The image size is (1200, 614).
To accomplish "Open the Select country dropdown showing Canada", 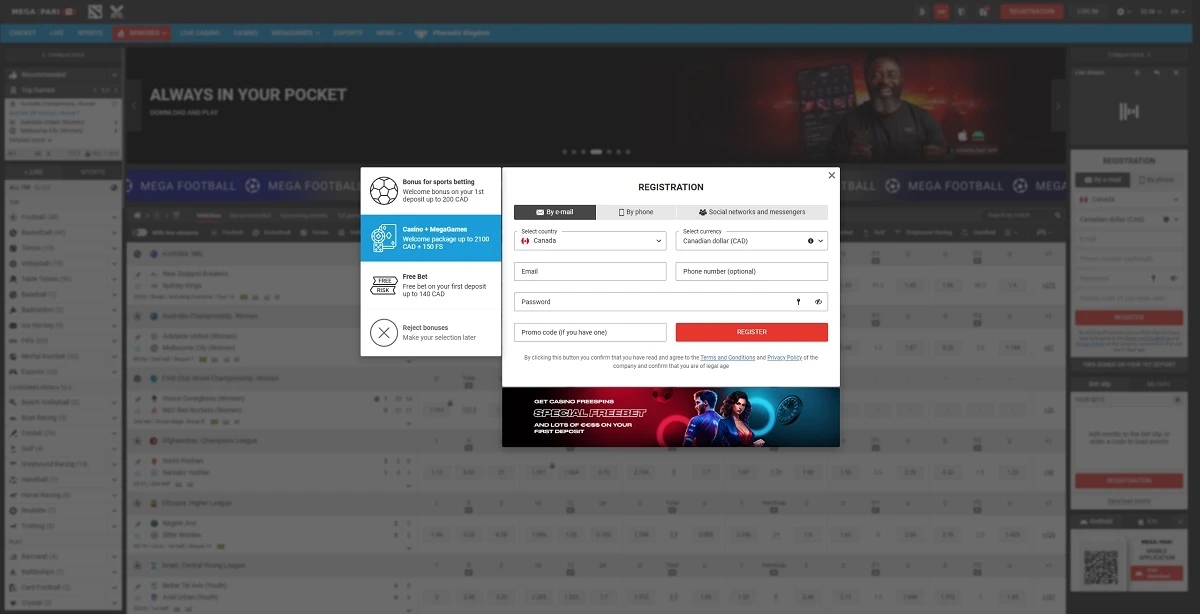I will (590, 240).
